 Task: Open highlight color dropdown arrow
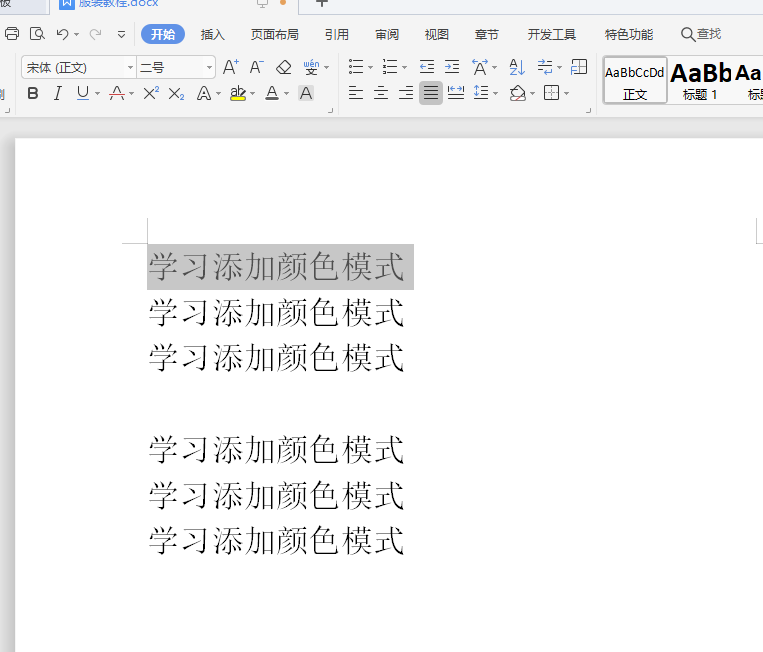click(252, 93)
